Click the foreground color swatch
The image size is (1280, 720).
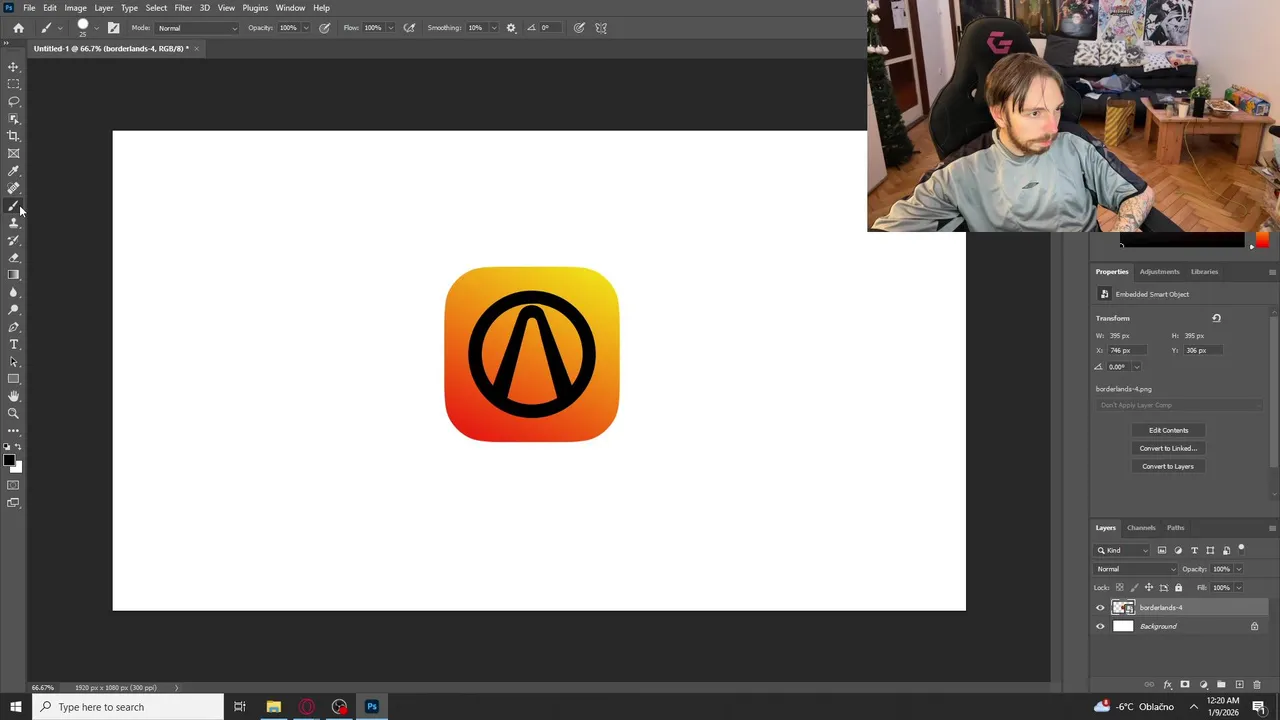point(8,461)
